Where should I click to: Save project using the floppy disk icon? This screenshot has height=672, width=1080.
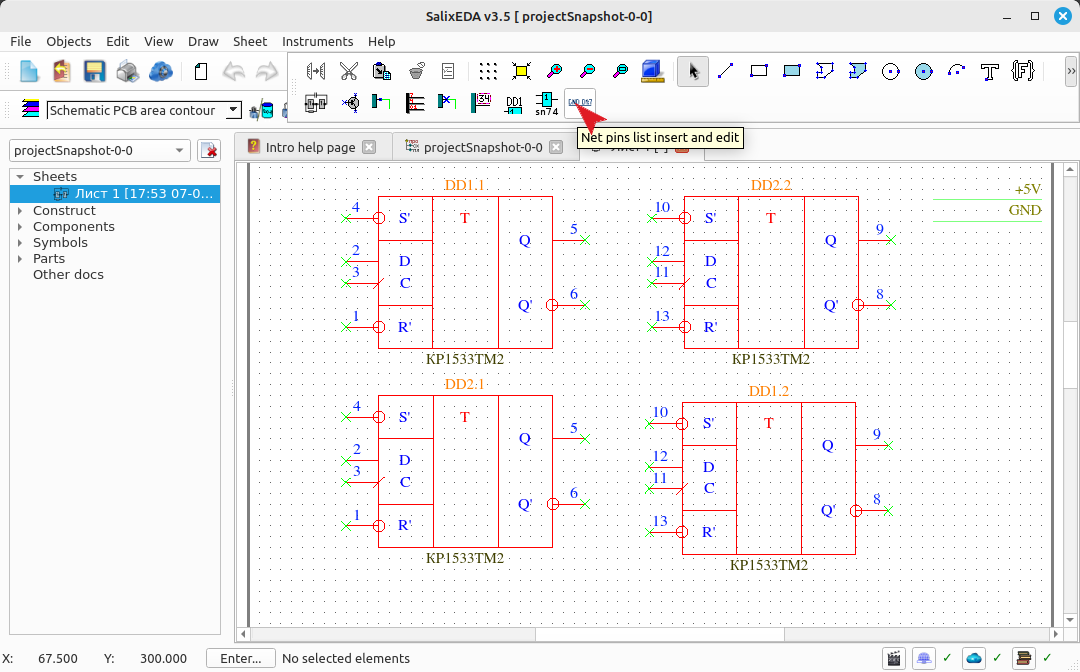[x=94, y=71]
